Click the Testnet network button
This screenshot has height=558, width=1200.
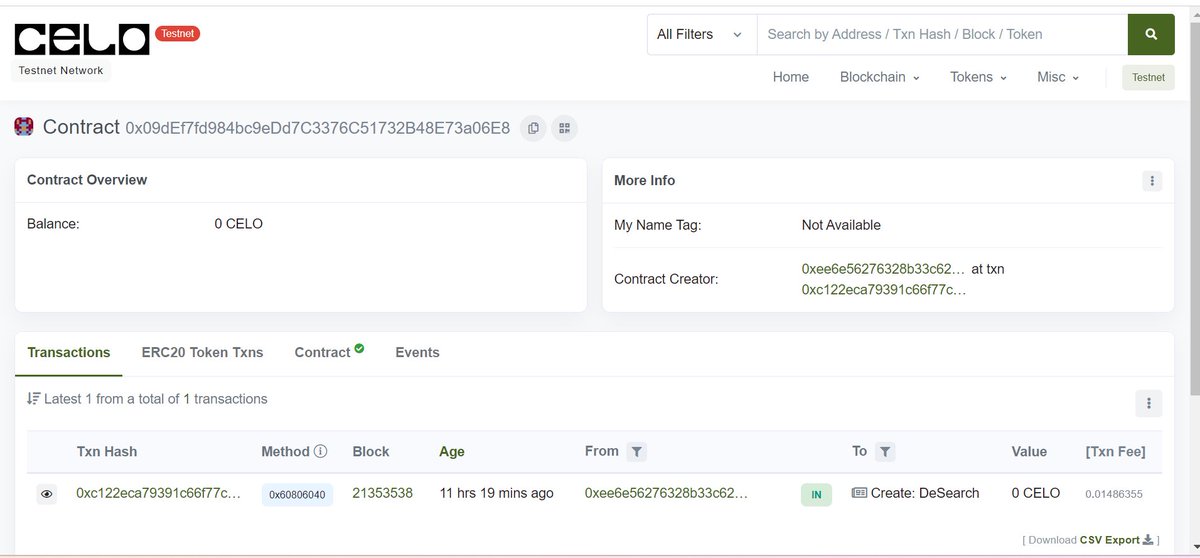coord(1148,77)
